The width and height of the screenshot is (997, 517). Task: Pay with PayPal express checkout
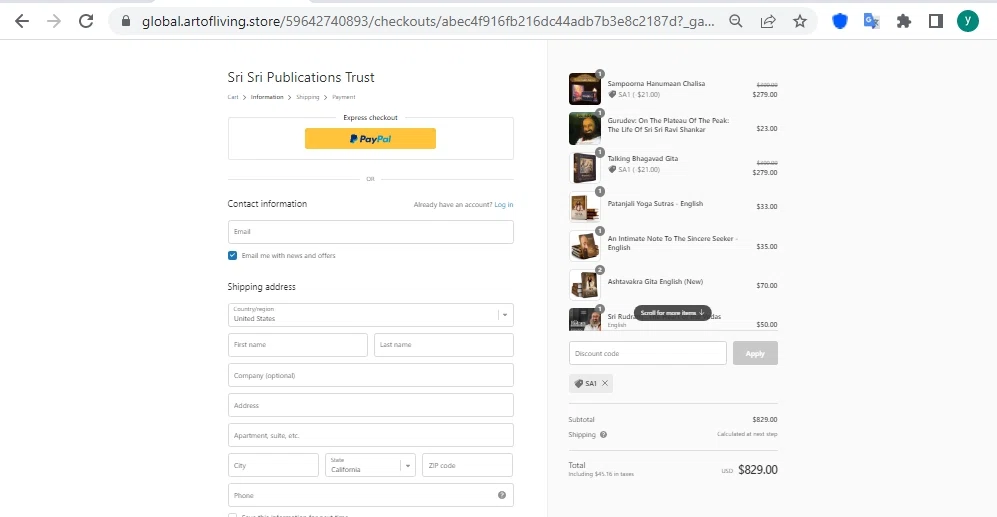point(370,139)
